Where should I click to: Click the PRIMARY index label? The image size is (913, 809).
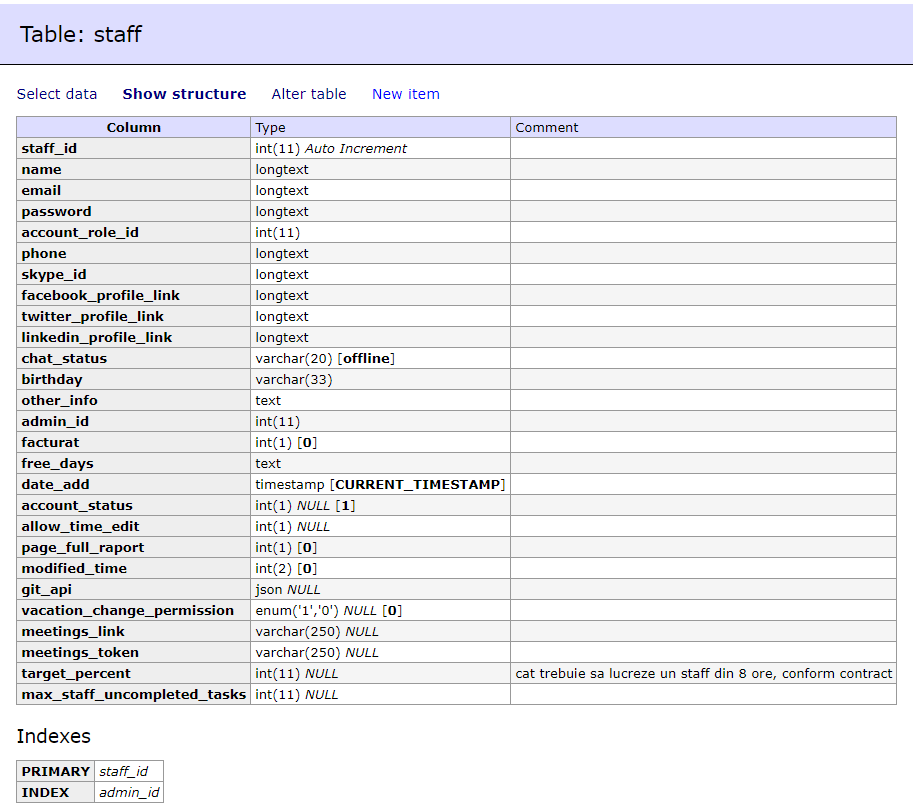click(x=55, y=771)
